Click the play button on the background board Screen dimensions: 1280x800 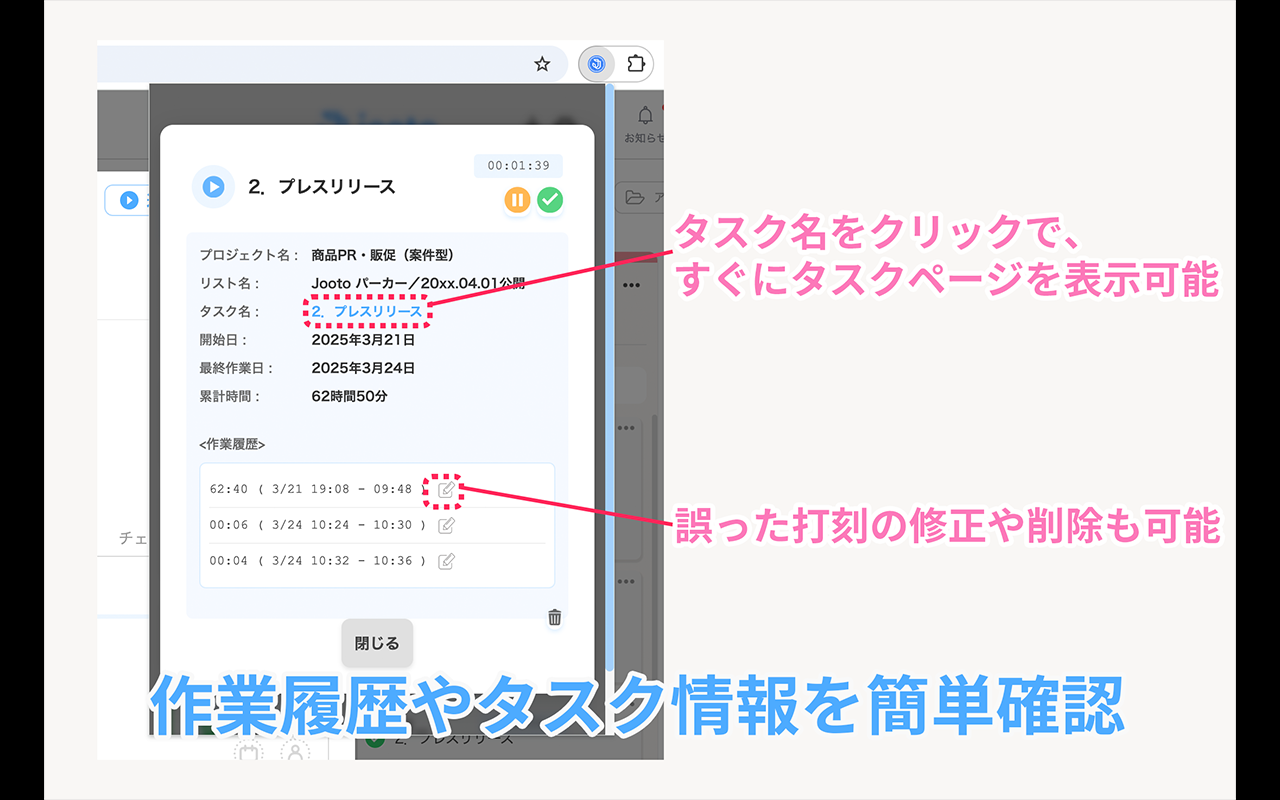[129, 200]
